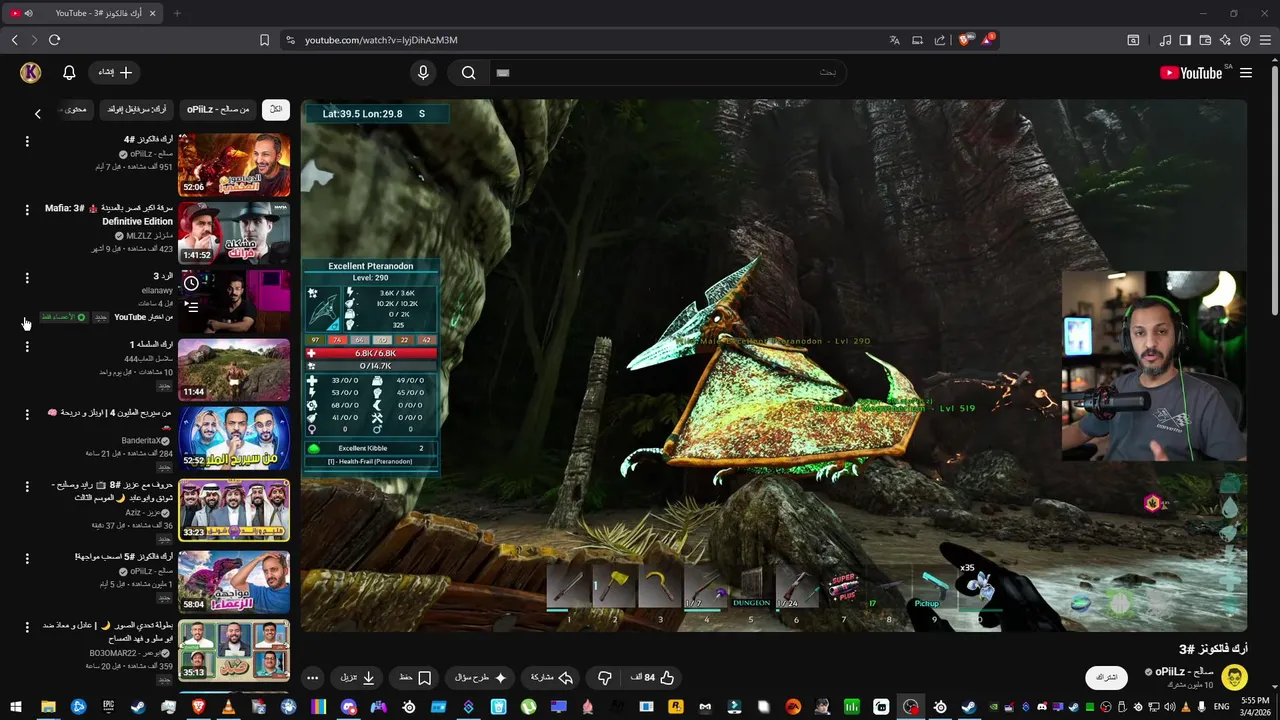
Task: Open options for 'حروف مع عزيز #8' video
Action: click(x=27, y=486)
